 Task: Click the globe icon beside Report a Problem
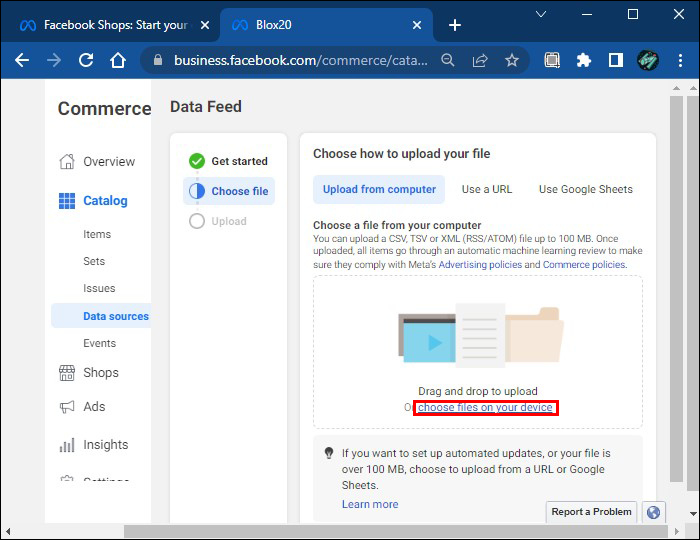(653, 512)
